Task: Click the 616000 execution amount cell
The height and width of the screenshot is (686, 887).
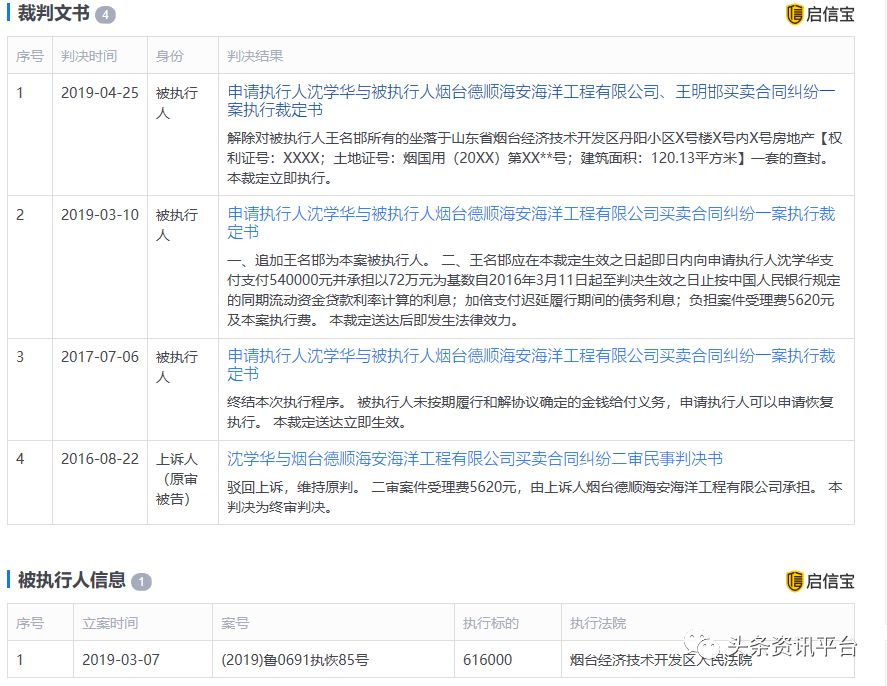Action: point(487,660)
